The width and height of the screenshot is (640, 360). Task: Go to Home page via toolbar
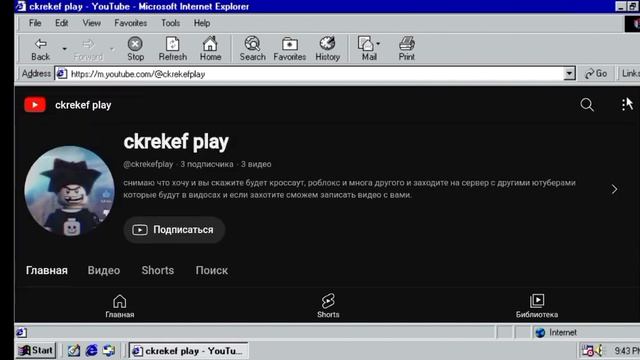[x=210, y=49]
